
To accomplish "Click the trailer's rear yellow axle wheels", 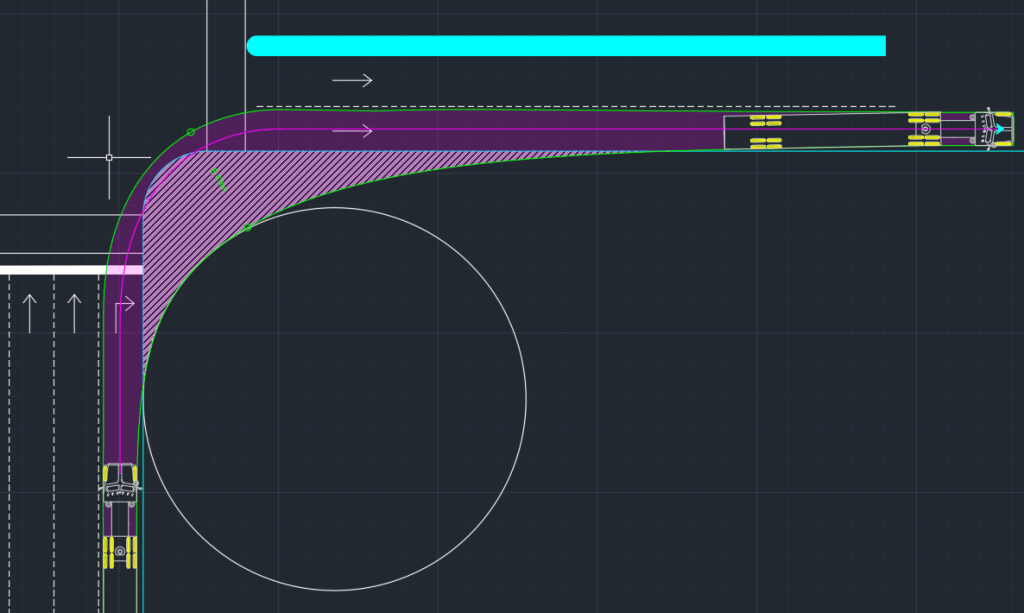I will [x=765, y=131].
